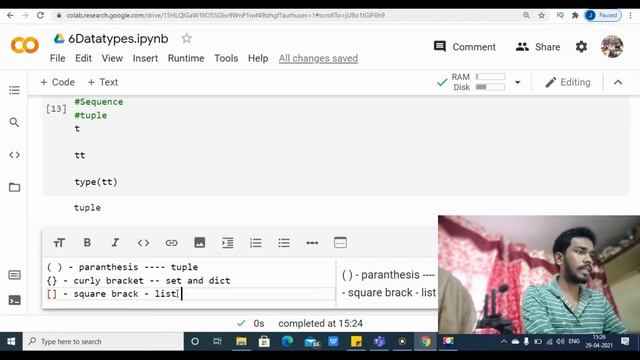Open the Windows Start menu
Viewport: 640px width, 360px height.
click(11, 341)
